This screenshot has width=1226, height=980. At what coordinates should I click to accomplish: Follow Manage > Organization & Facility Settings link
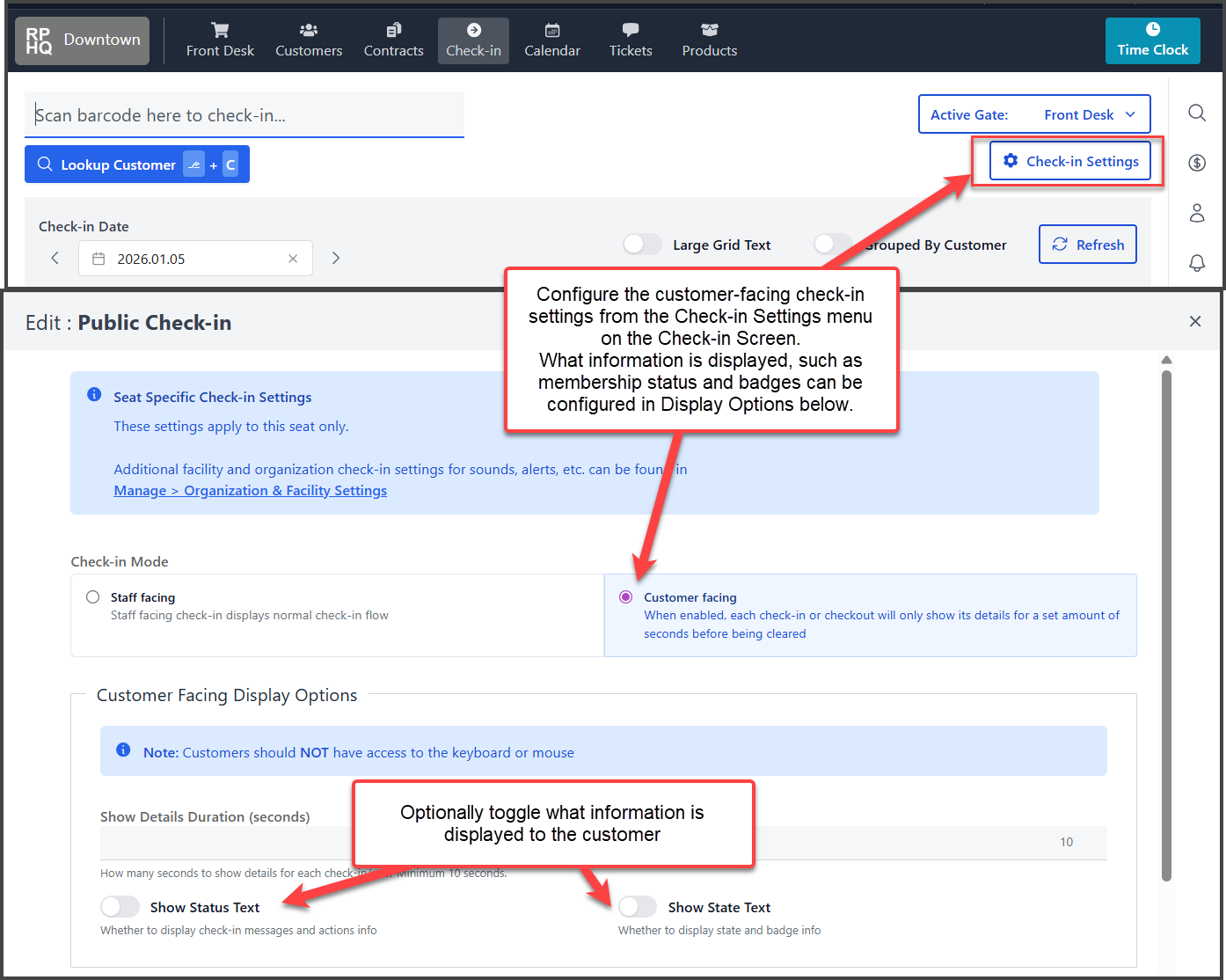251,491
